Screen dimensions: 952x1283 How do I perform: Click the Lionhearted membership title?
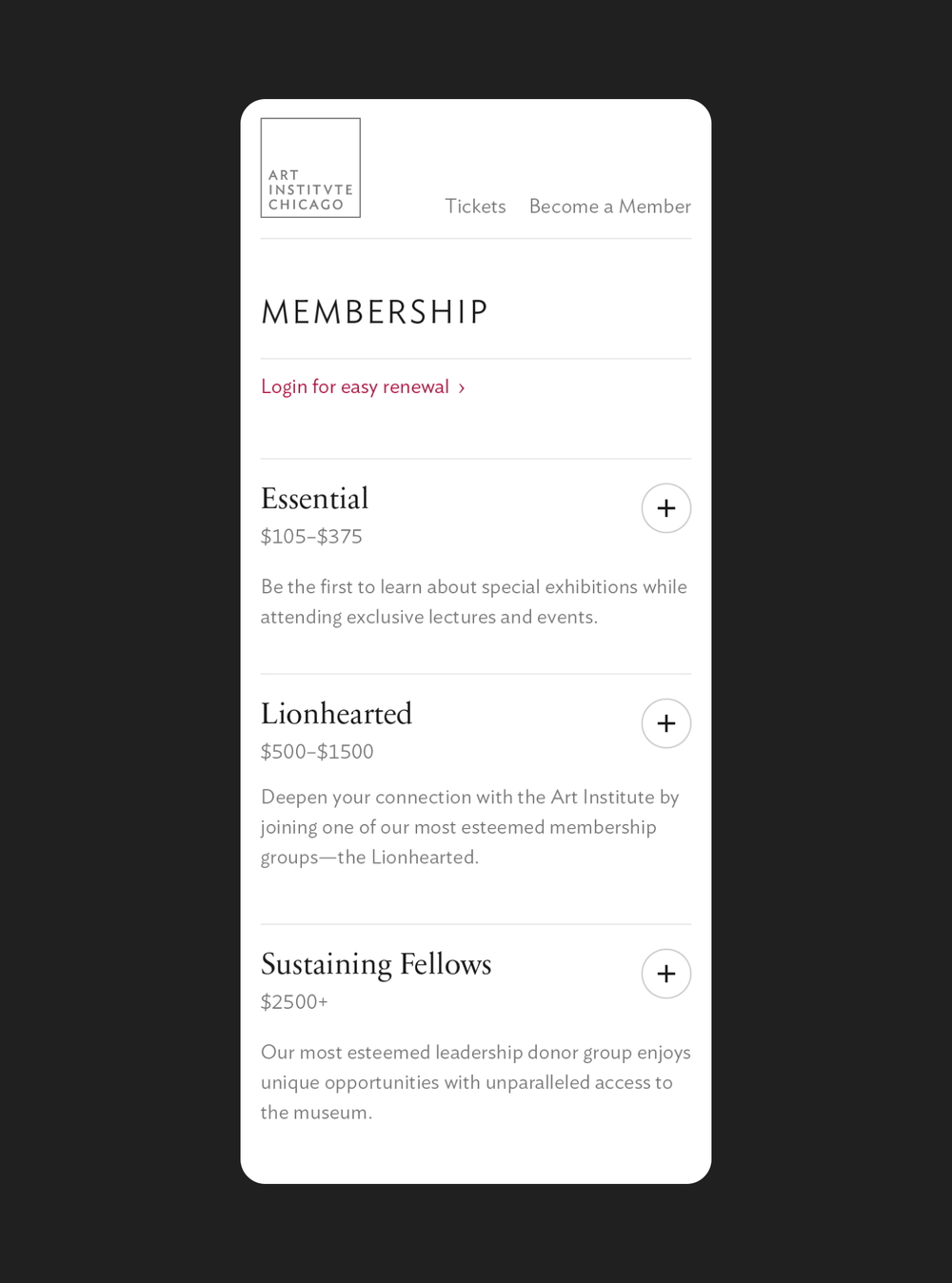click(336, 714)
